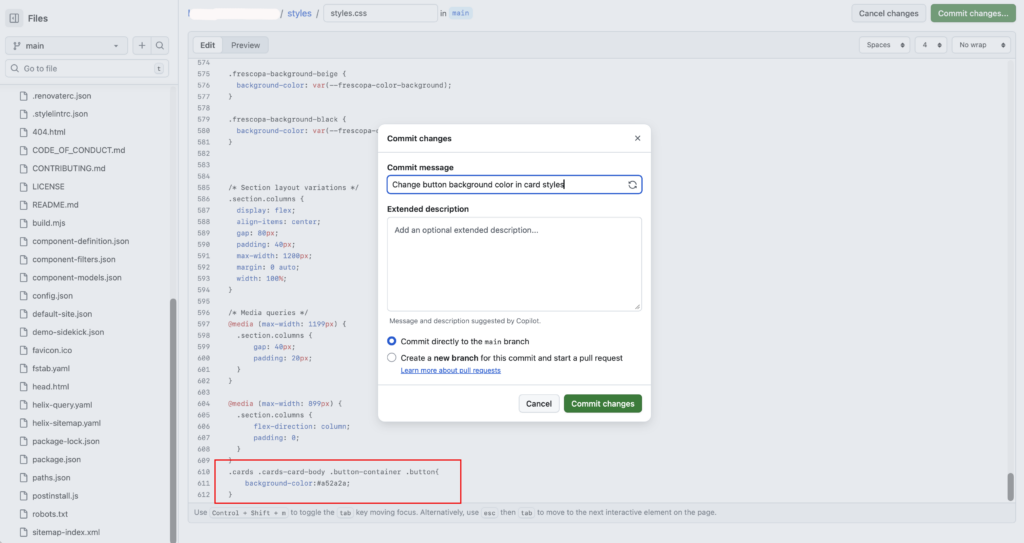Open helix-sitemap.yaml in file tree
Viewport: 1024px width, 543px height.
point(67,423)
